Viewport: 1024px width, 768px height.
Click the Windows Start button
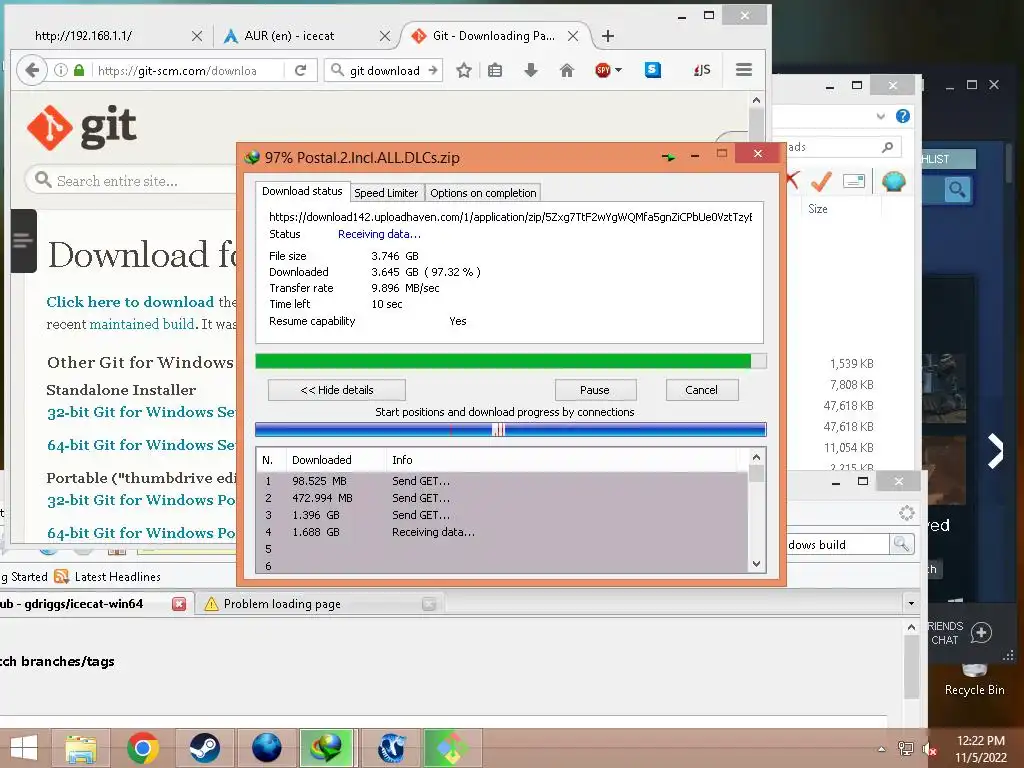(x=24, y=748)
